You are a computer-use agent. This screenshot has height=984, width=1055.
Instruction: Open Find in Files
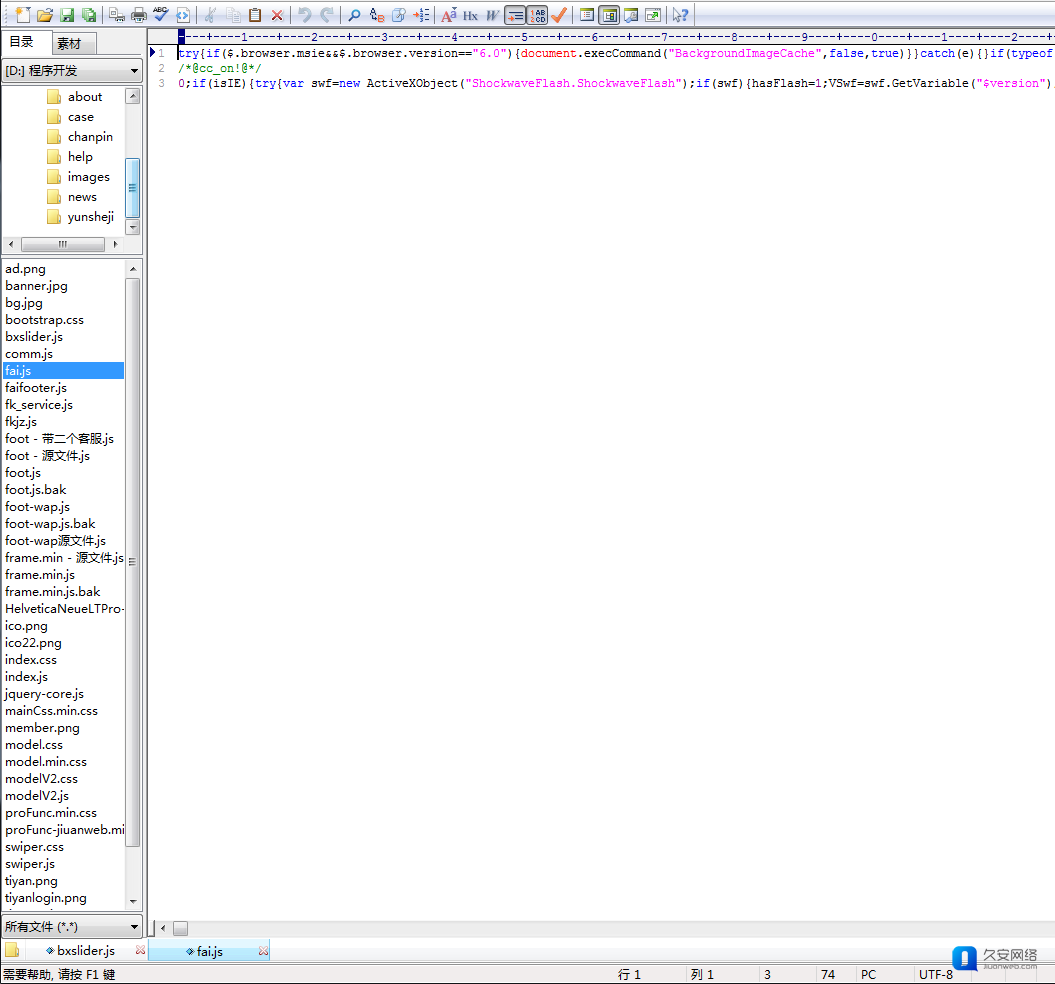[399, 15]
